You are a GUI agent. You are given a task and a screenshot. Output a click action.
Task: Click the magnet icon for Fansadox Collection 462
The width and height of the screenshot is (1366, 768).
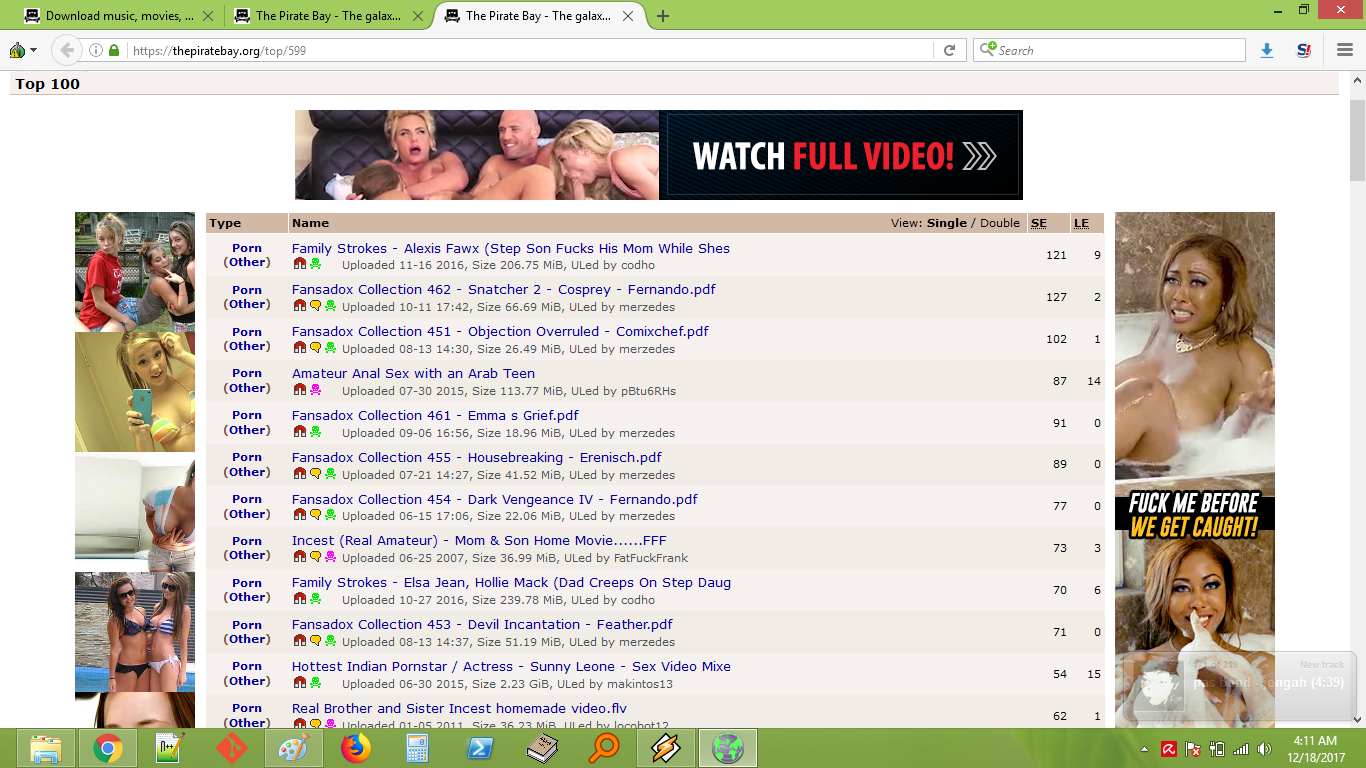coord(299,306)
